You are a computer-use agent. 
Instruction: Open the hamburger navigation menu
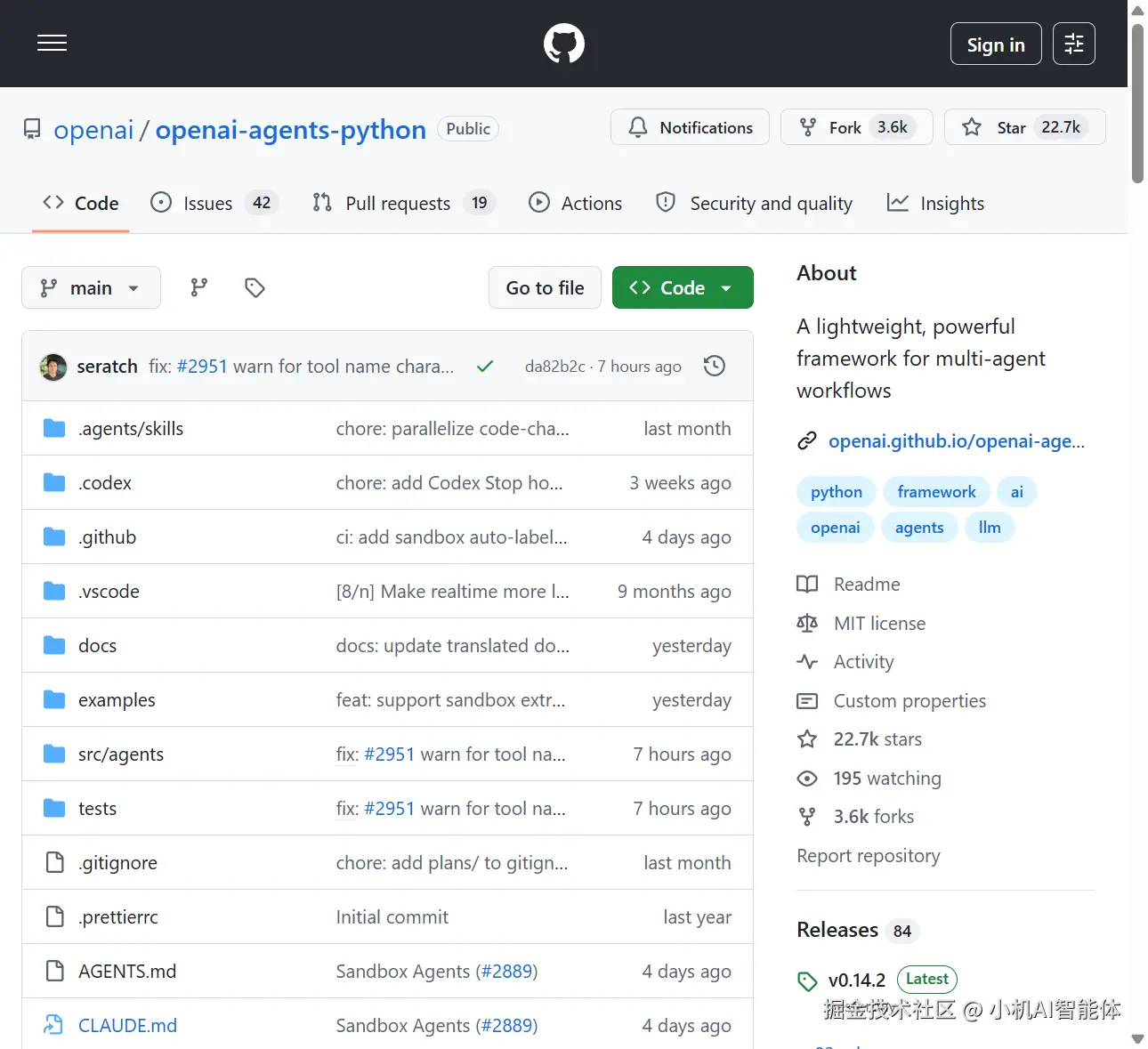pos(52,44)
